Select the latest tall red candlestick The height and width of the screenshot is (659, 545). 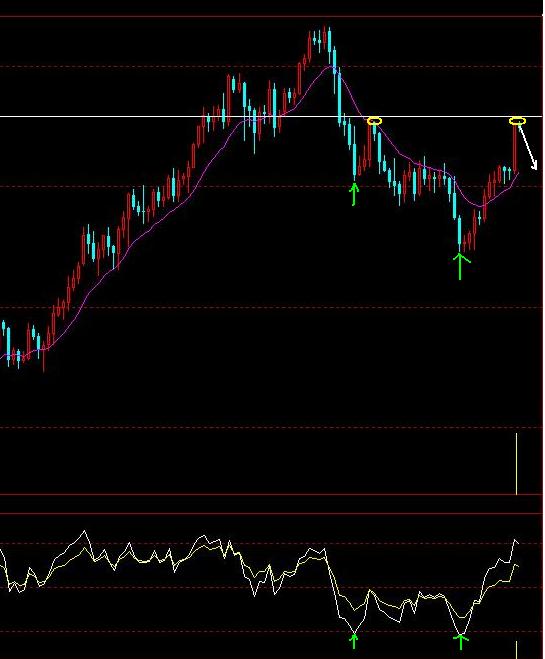point(515,147)
